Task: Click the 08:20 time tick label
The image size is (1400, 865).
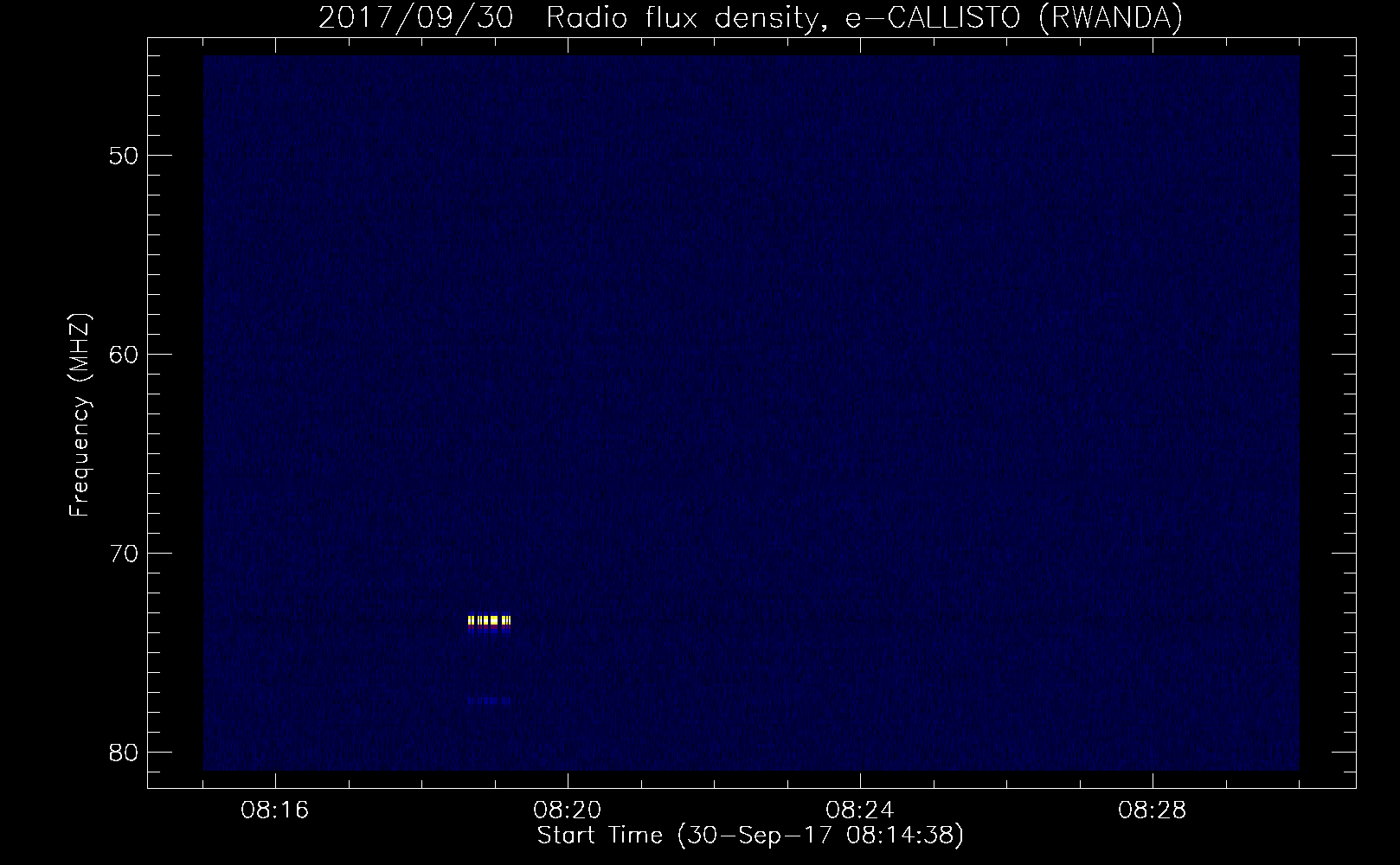Action: click(568, 811)
